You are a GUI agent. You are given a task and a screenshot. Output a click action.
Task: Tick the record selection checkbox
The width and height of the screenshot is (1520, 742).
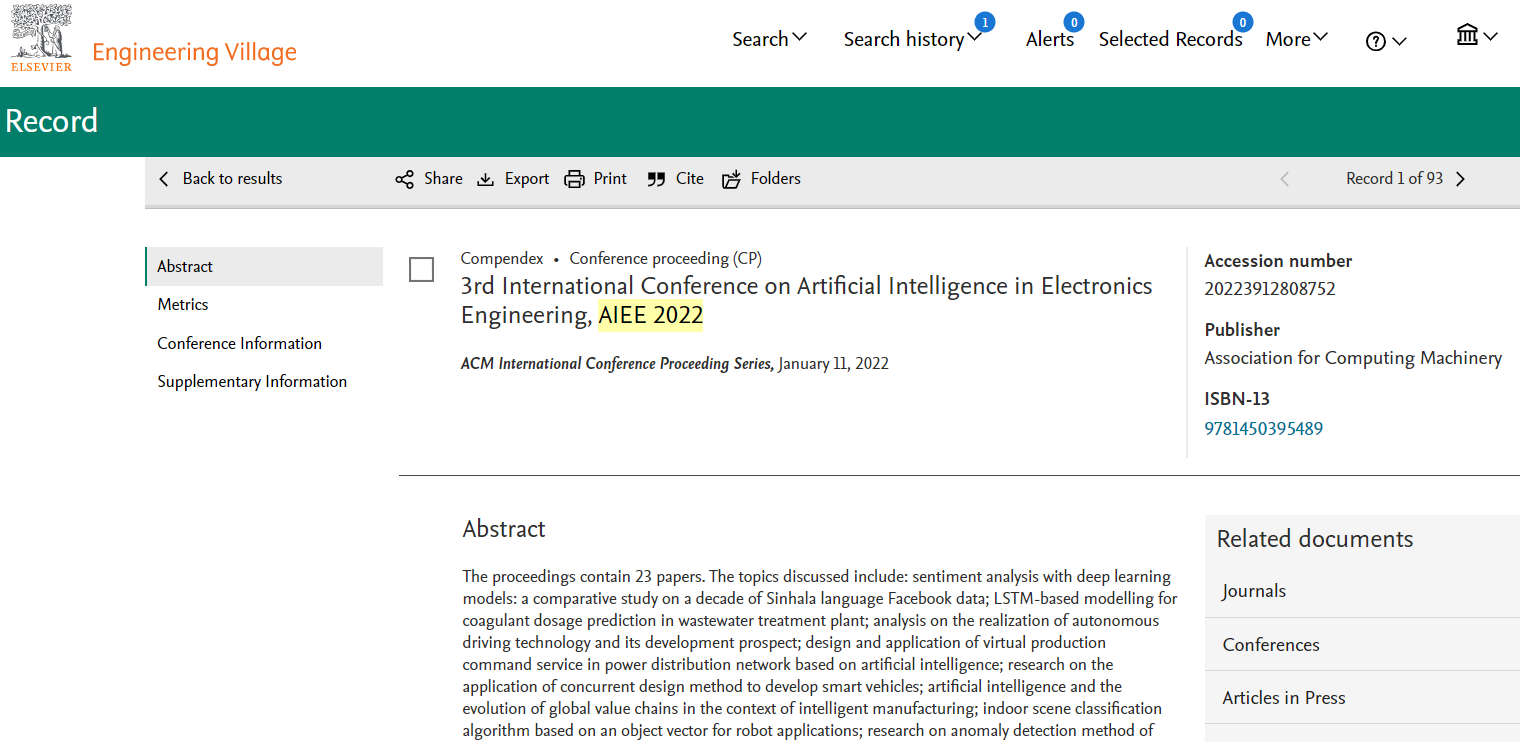[x=422, y=270]
